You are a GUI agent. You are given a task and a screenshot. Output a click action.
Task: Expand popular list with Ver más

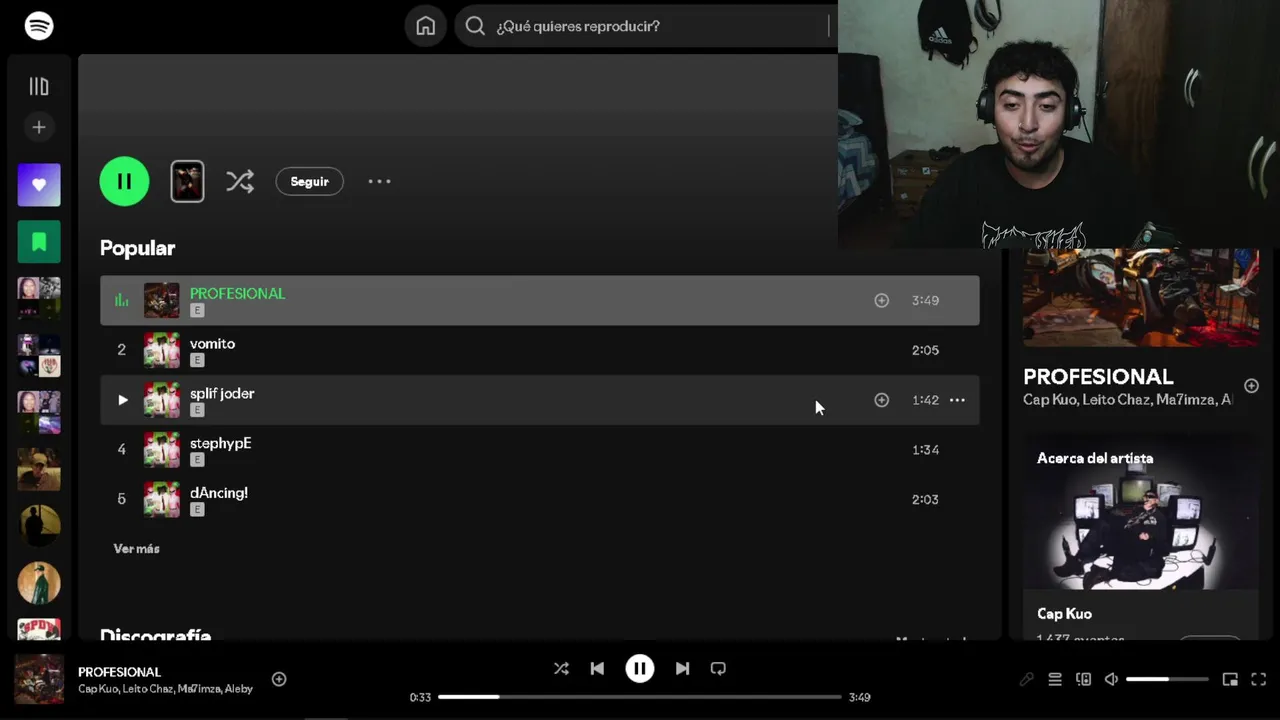(136, 549)
